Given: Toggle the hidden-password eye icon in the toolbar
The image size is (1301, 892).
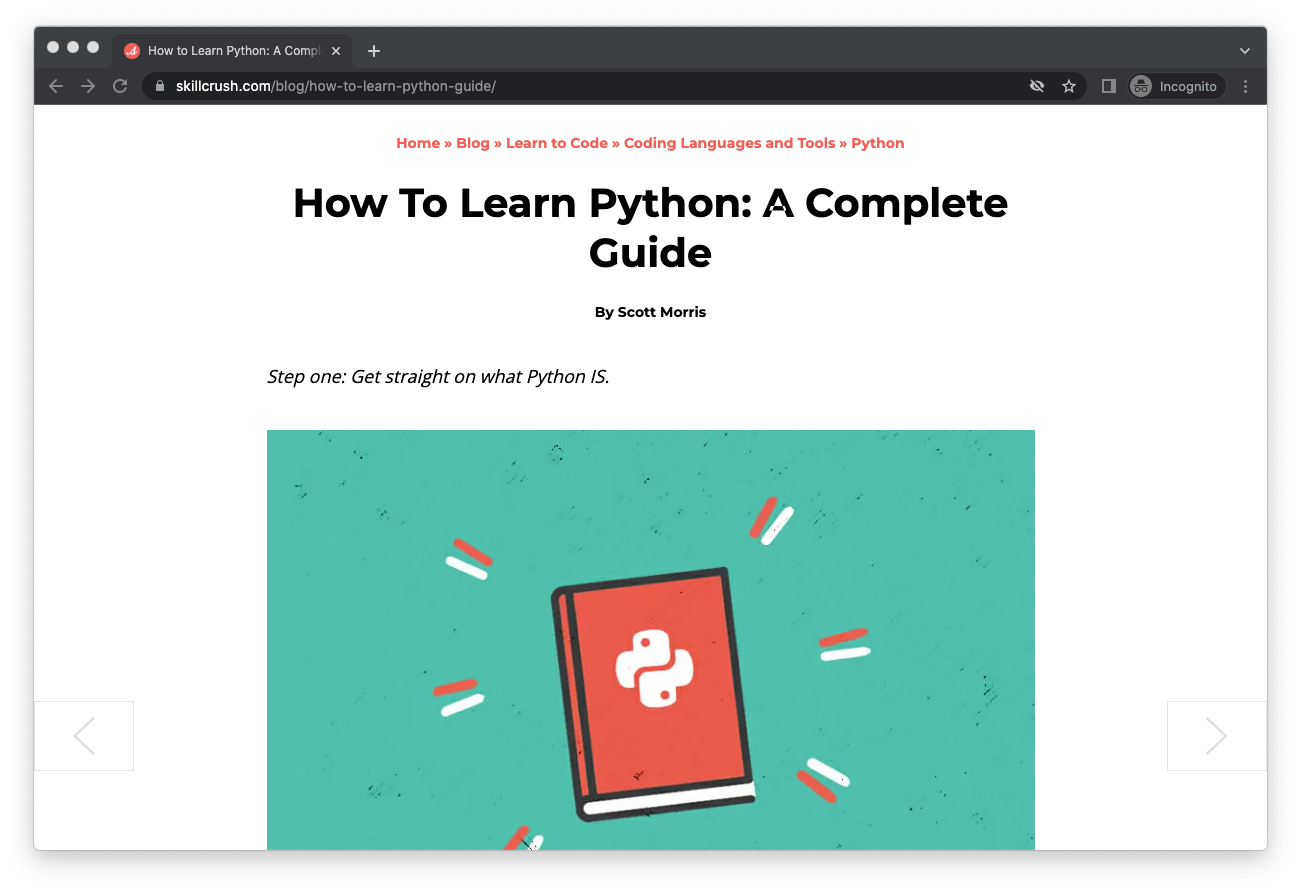Looking at the screenshot, I should [1037, 86].
